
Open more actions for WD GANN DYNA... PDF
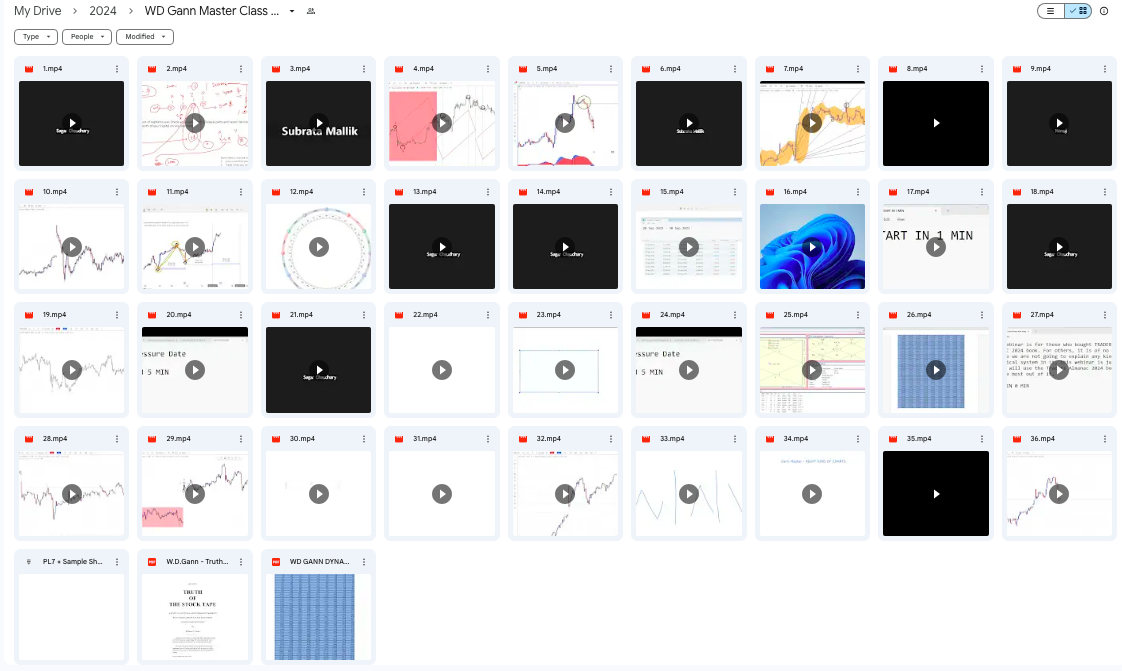pos(364,562)
